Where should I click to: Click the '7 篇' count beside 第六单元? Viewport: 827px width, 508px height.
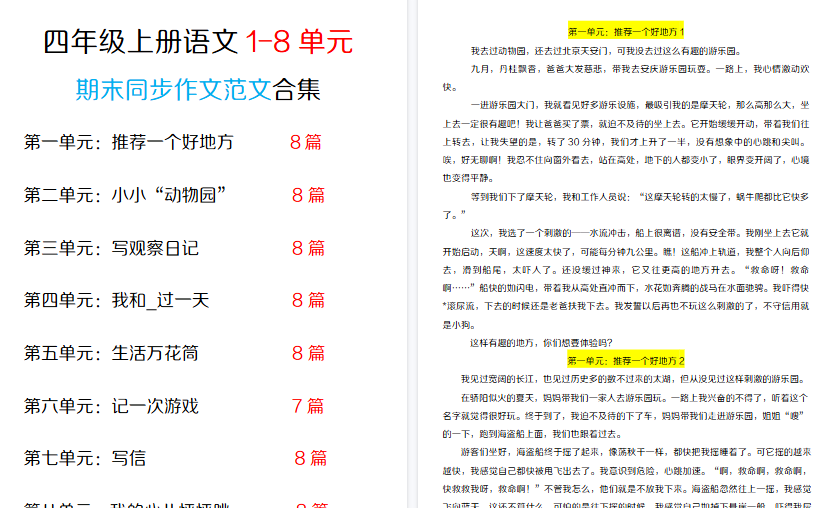click(x=308, y=406)
